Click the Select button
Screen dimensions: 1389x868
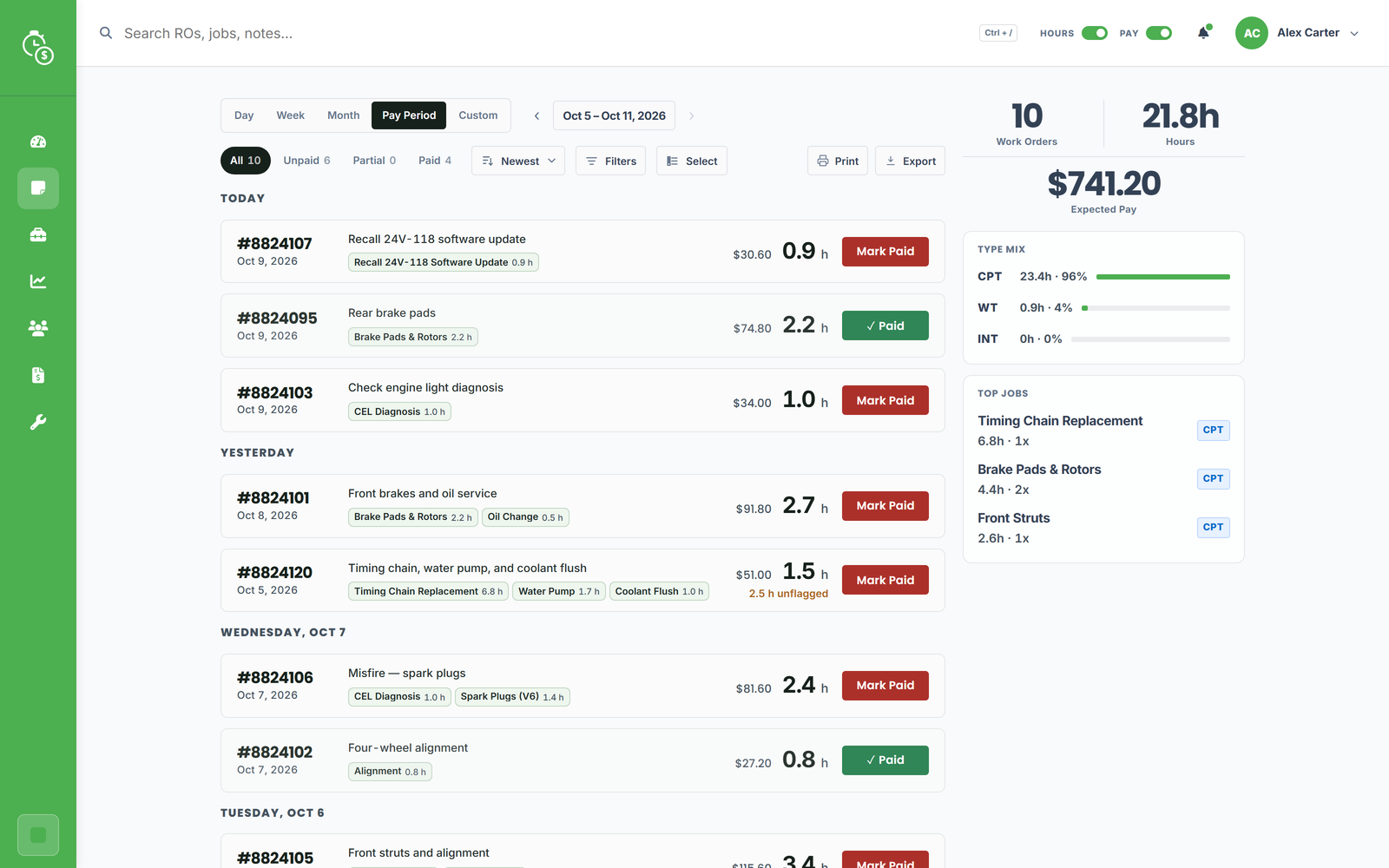coord(692,161)
